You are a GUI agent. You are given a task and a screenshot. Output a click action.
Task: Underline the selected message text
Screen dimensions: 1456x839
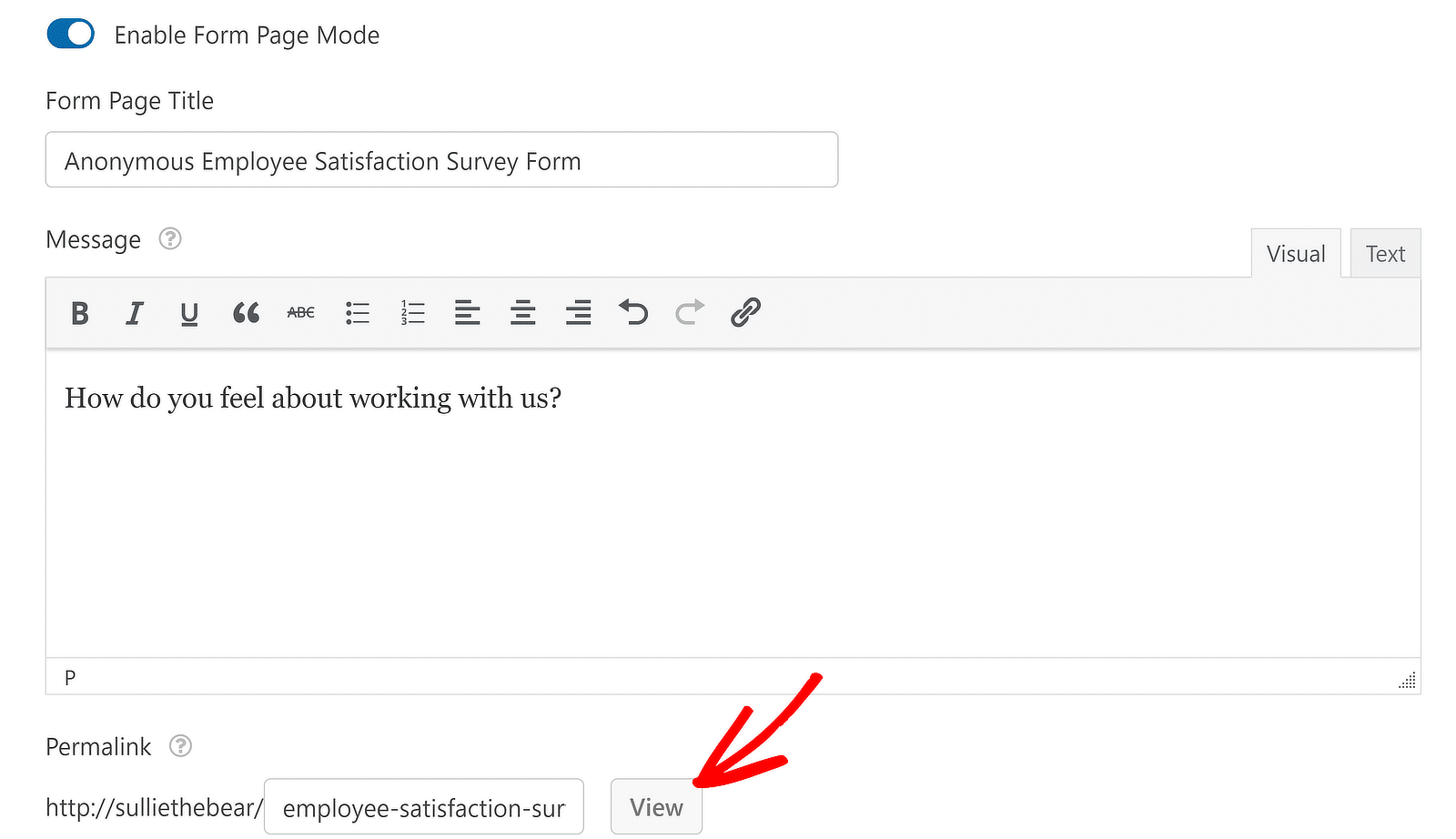coord(189,313)
